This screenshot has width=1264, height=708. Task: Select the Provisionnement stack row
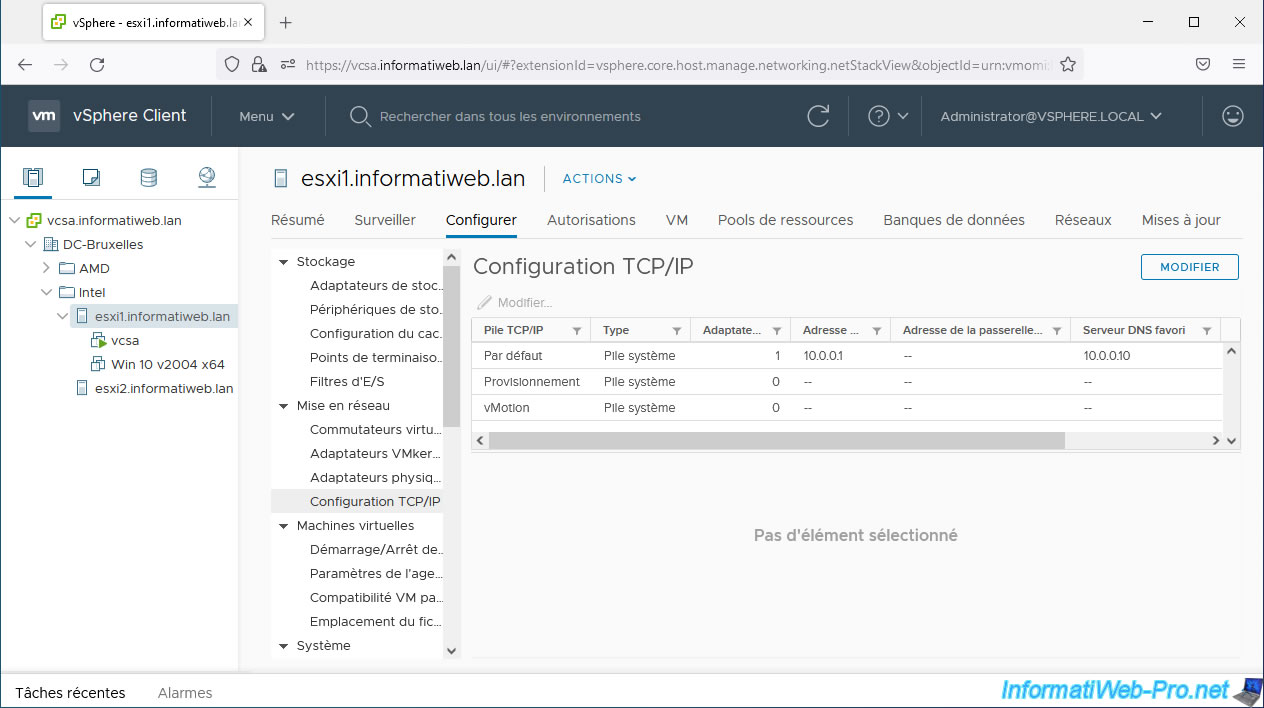point(846,382)
